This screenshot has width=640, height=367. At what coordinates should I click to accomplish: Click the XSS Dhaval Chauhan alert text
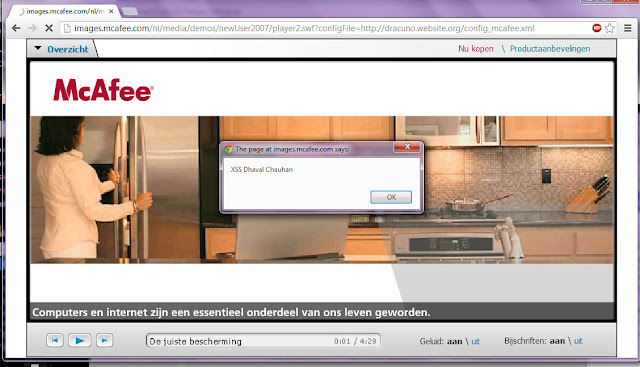point(262,169)
